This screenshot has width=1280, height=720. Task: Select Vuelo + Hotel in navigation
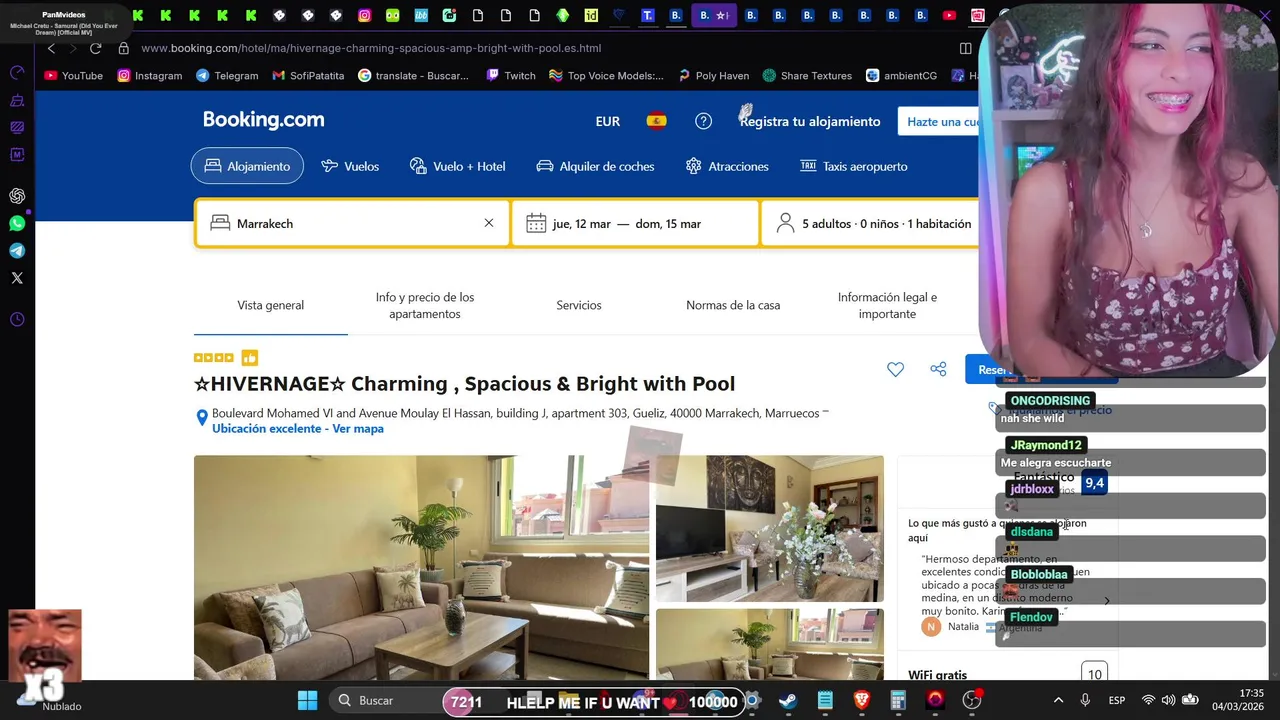[457, 166]
